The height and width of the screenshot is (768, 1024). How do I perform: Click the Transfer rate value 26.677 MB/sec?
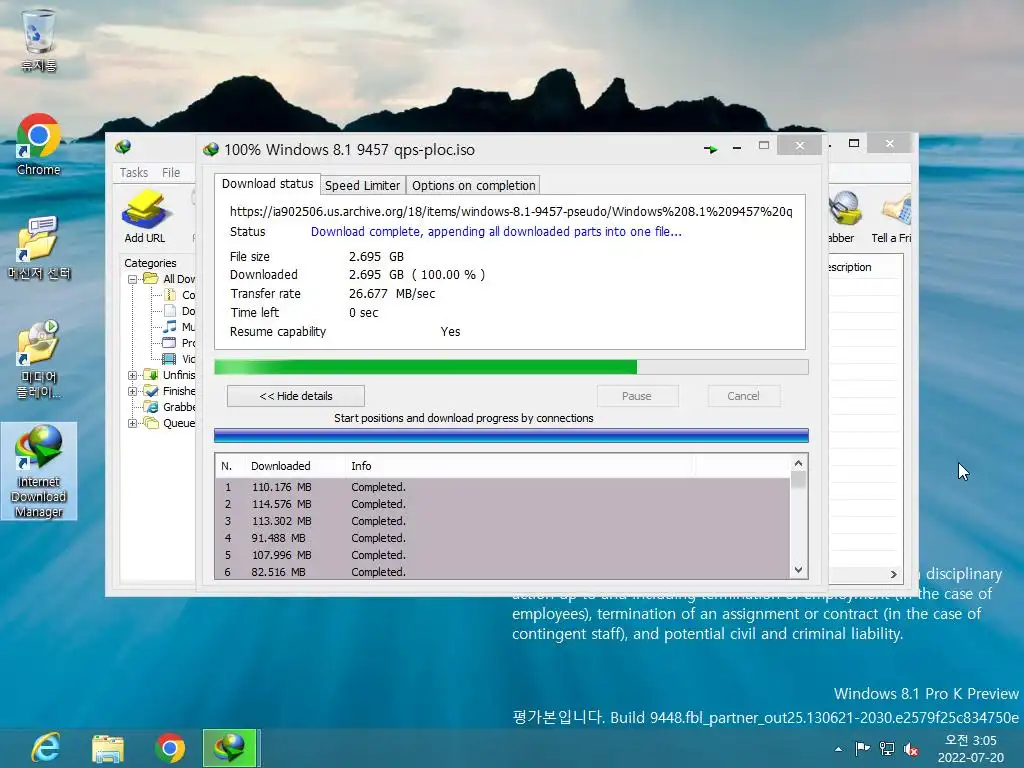tap(392, 294)
